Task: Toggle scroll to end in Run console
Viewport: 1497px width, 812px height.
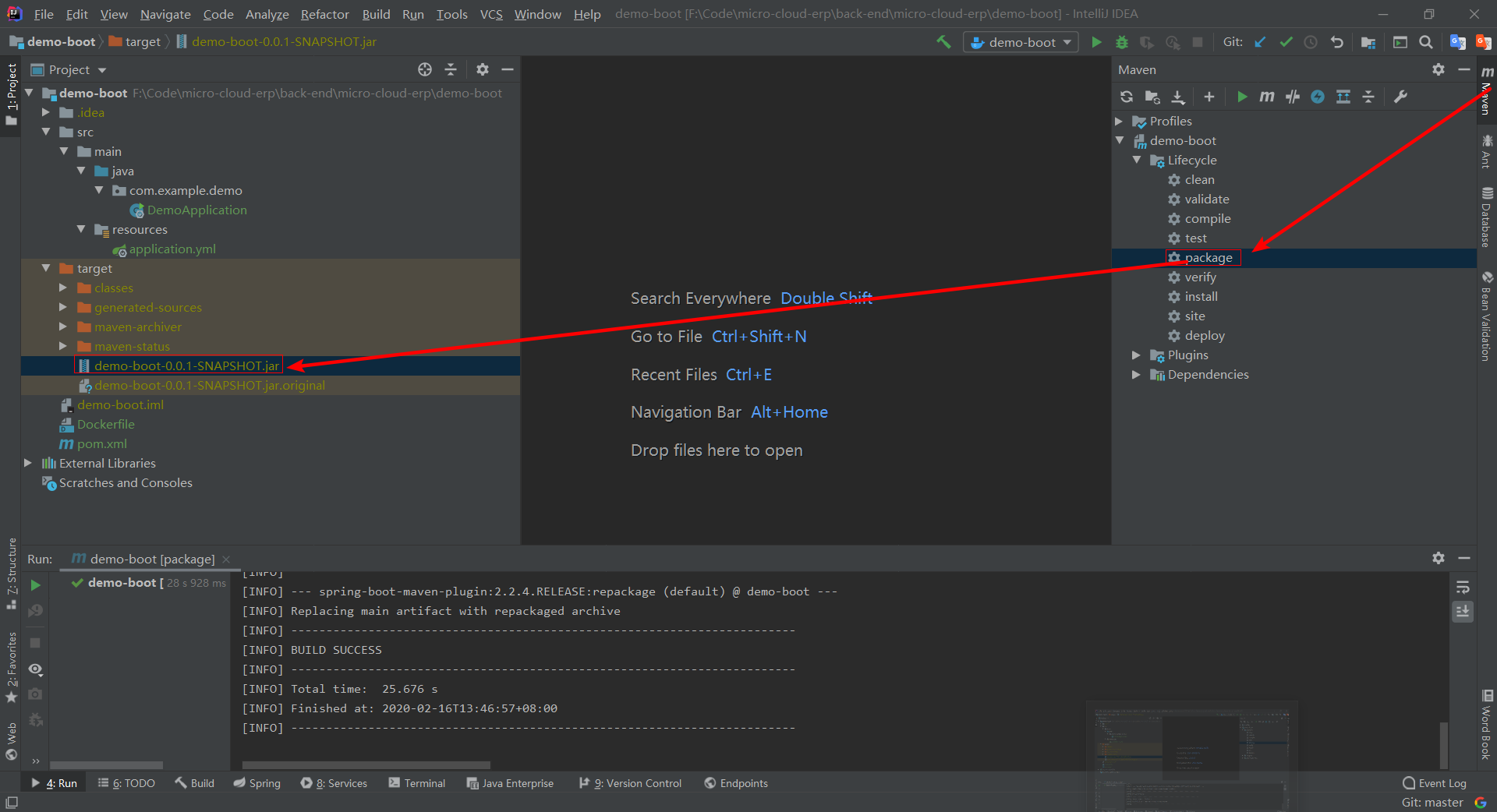Action: point(1463,612)
